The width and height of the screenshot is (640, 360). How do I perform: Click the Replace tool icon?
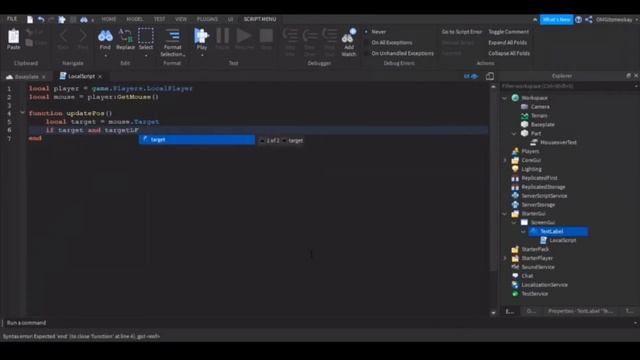click(x=125, y=36)
